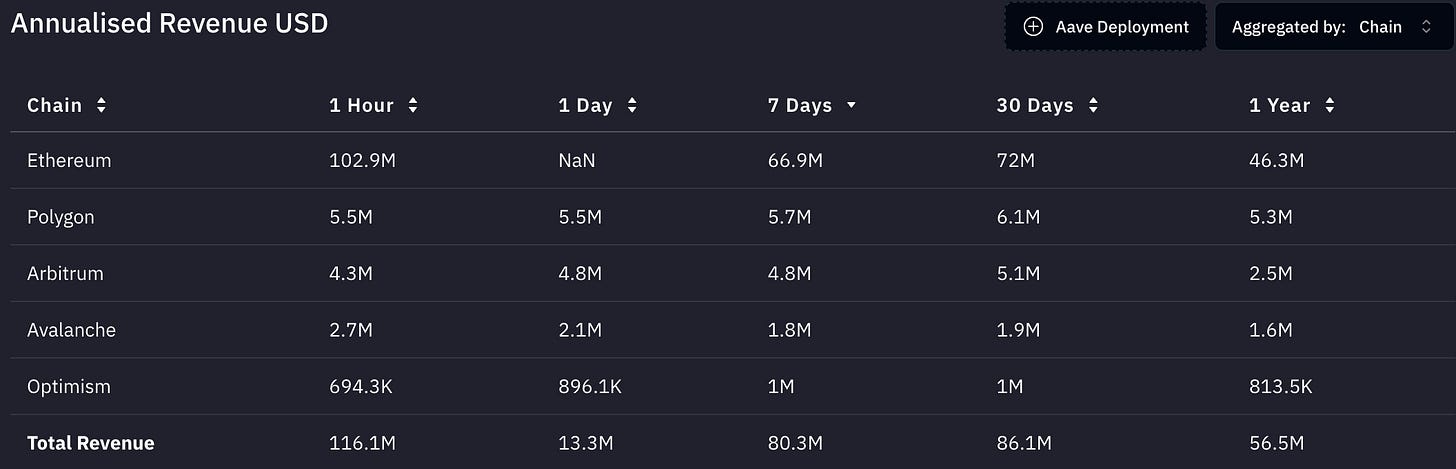Screen dimensions: 1456x469
Task: Click the 4.3M Arbitrum 1 Hour value
Action: click(351, 273)
